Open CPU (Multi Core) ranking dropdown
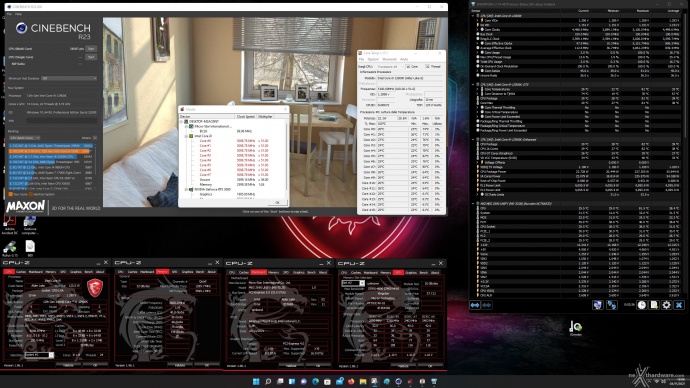Viewport: 690px width, 388px height. pos(24,138)
